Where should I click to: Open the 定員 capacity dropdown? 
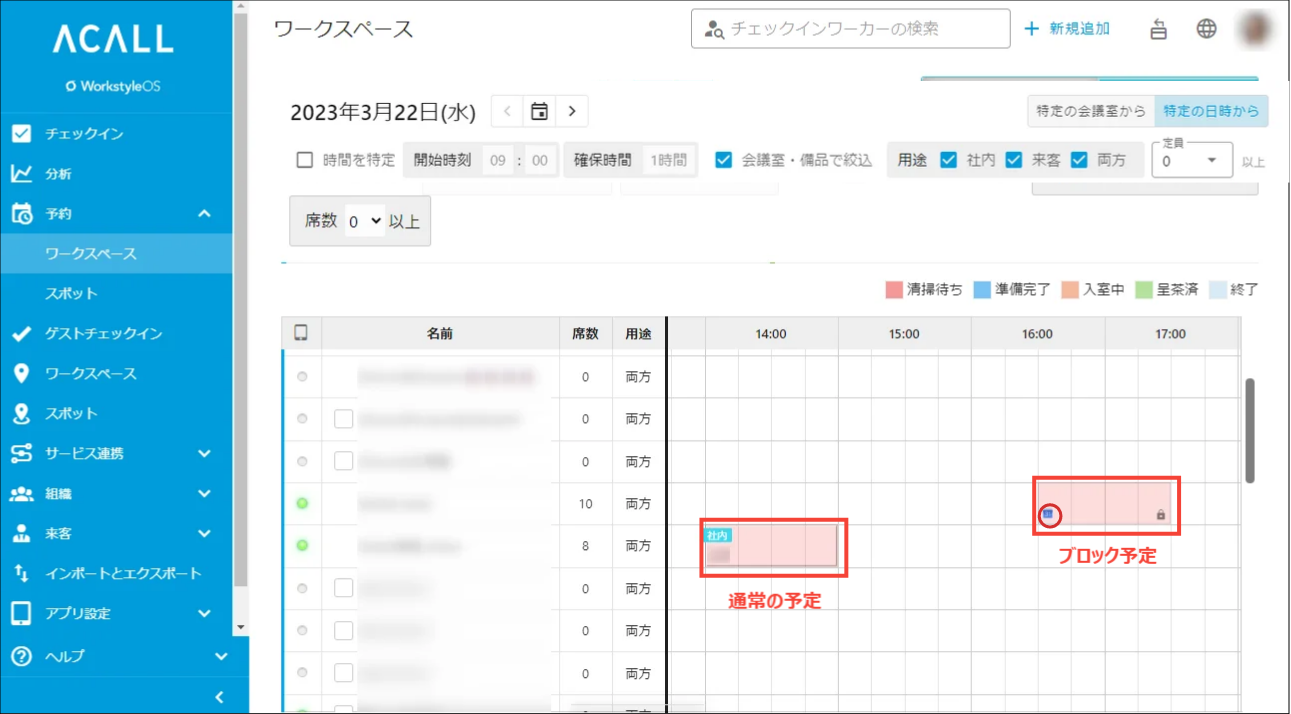(1192, 160)
